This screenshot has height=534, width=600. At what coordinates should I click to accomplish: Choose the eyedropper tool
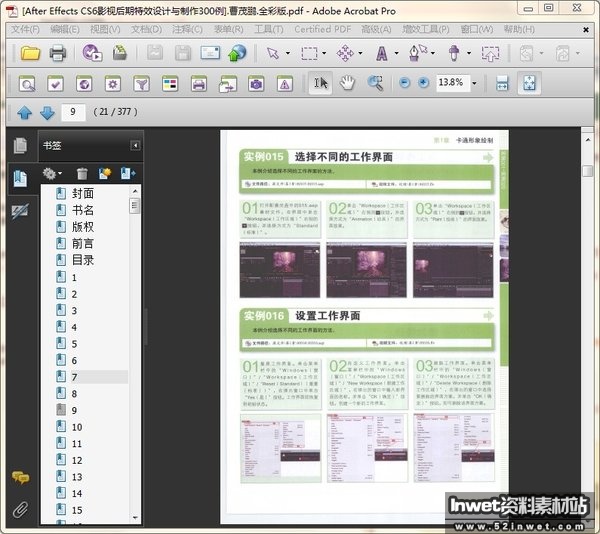454,53
